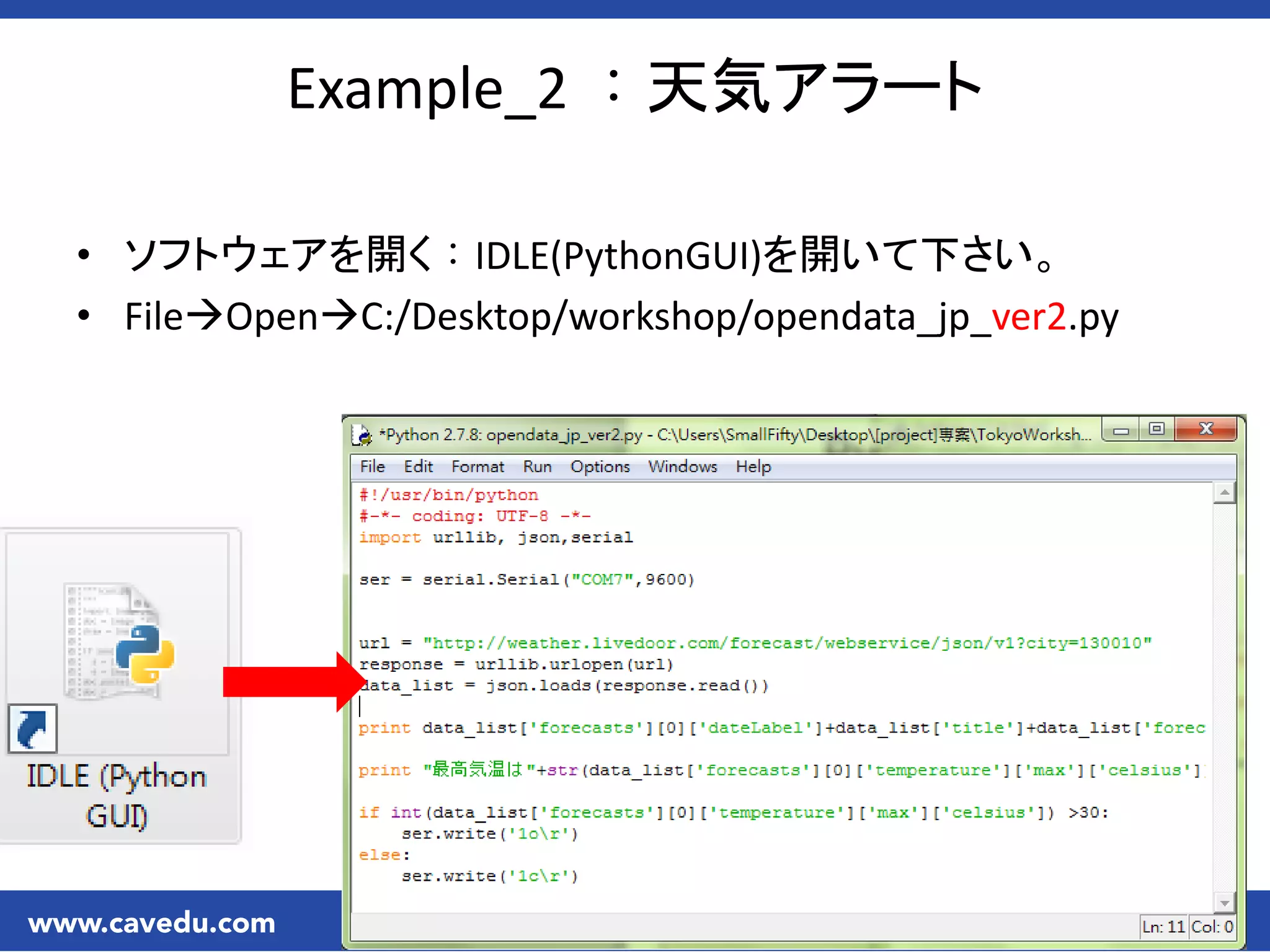Image resolution: width=1270 pixels, height=952 pixels.
Task: Click the "Col: 0" status bar entry
Action: pyautogui.click(x=1212, y=927)
